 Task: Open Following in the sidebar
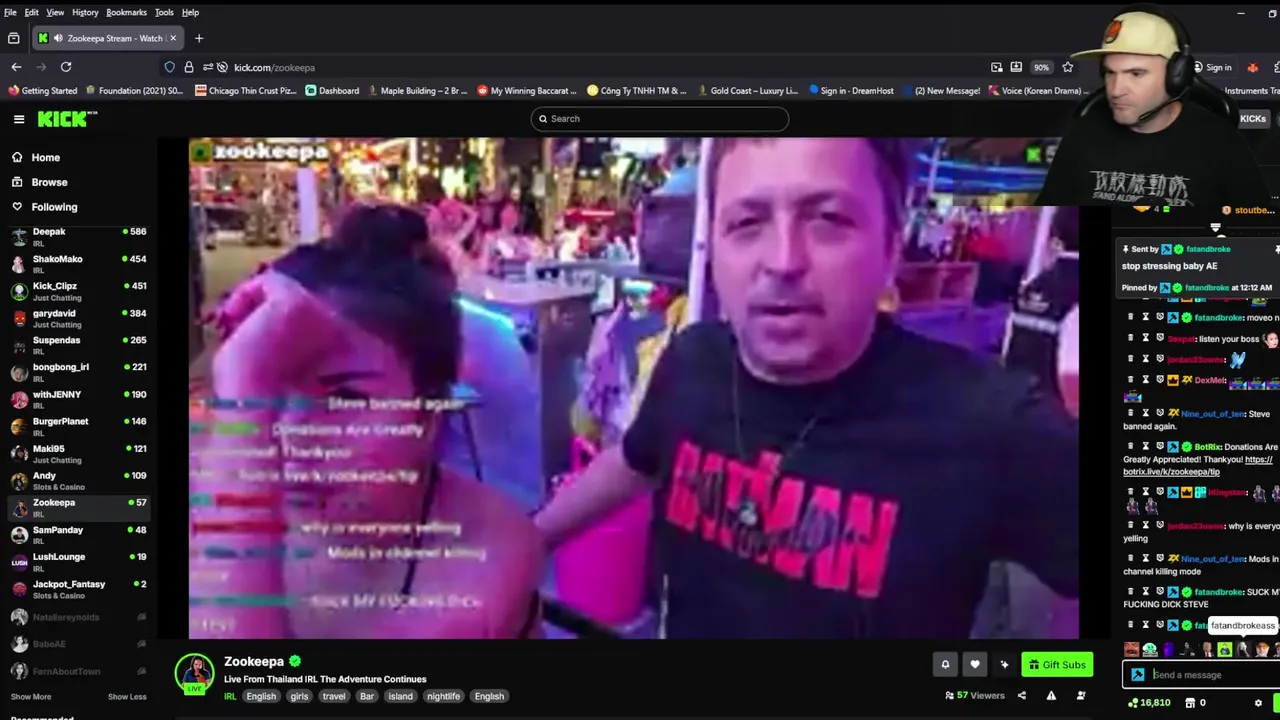pyautogui.click(x=54, y=207)
